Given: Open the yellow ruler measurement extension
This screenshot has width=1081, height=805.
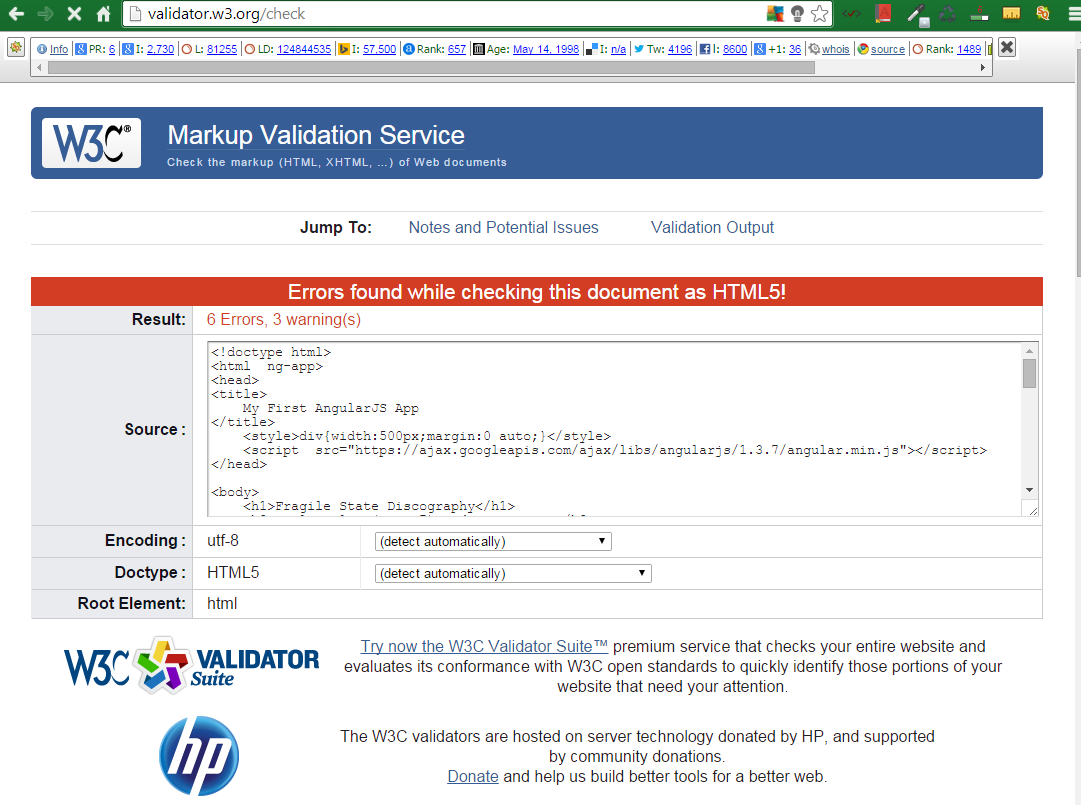Looking at the screenshot, I should click(1011, 13).
